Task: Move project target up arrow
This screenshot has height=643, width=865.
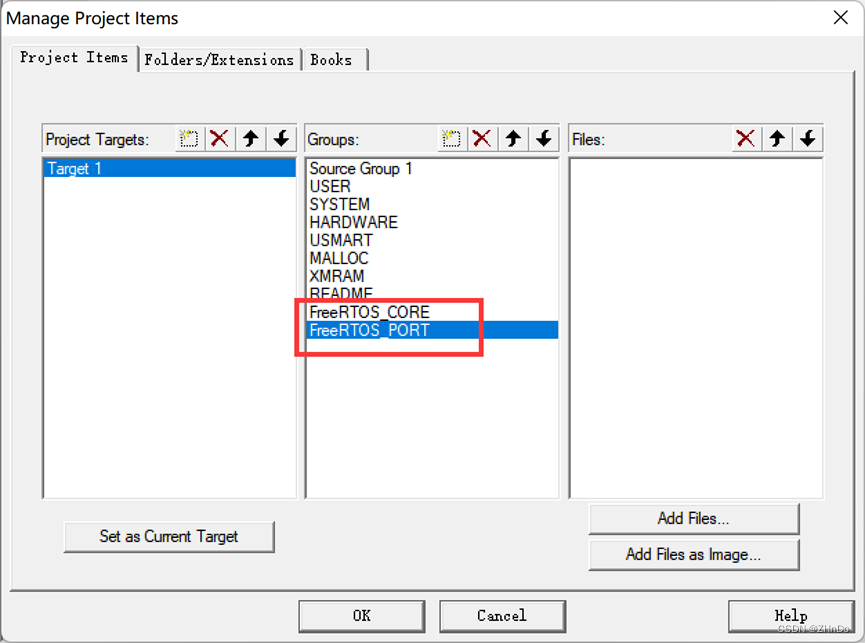Action: [x=250, y=138]
